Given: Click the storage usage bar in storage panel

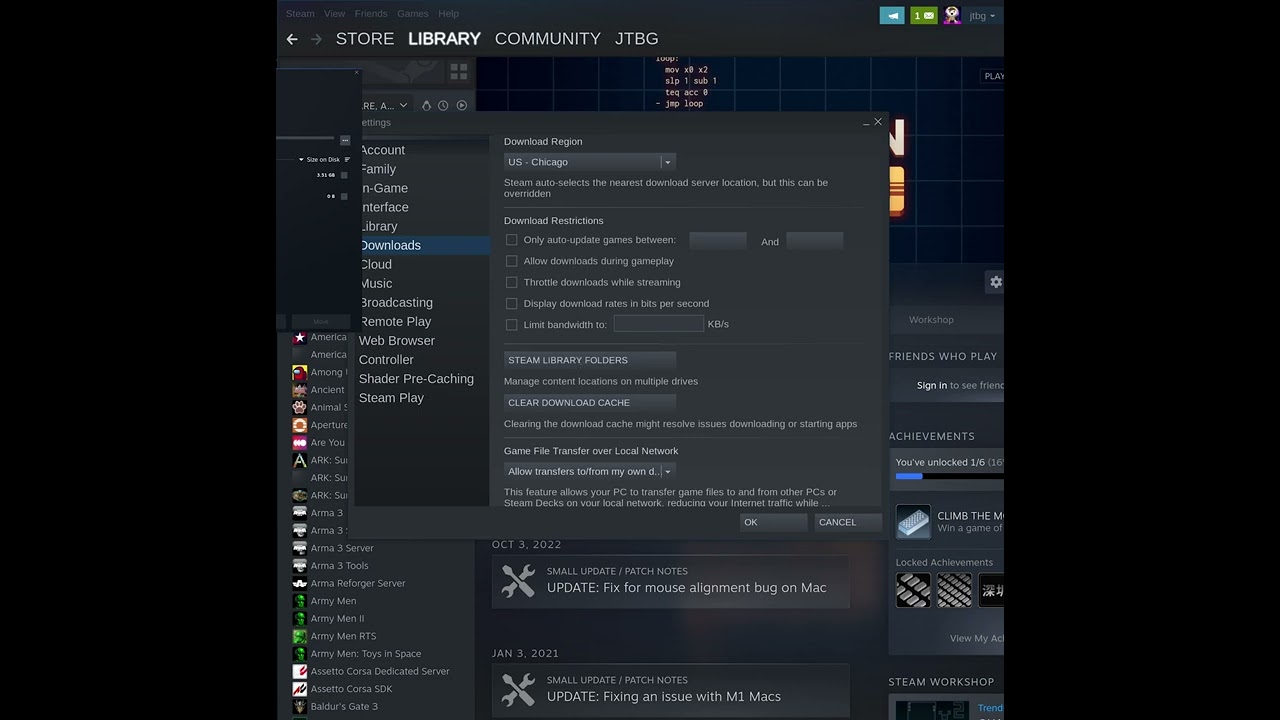Looking at the screenshot, I should point(305,138).
